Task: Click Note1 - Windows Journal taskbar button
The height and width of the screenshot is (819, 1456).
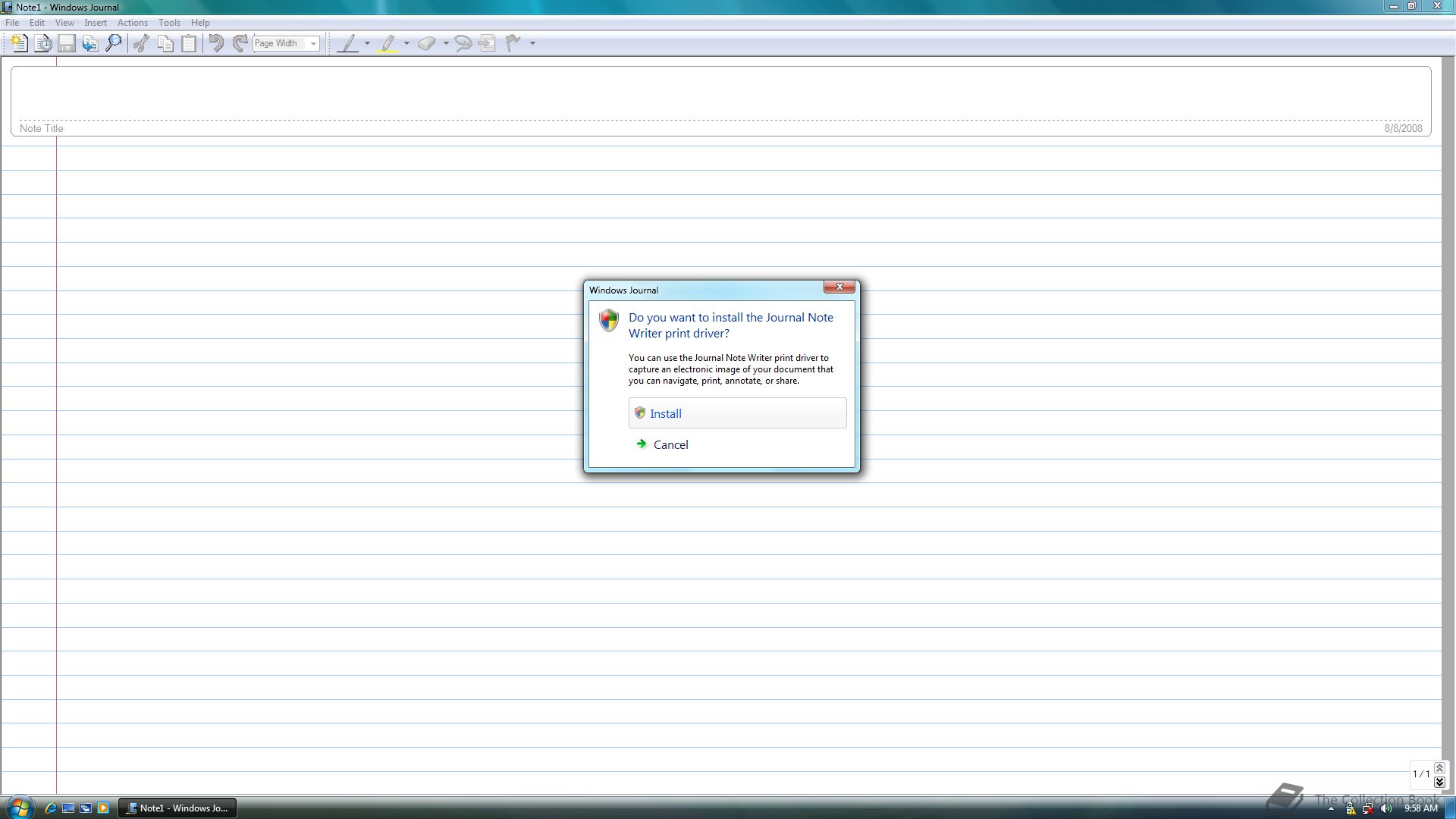Action: coord(177,808)
